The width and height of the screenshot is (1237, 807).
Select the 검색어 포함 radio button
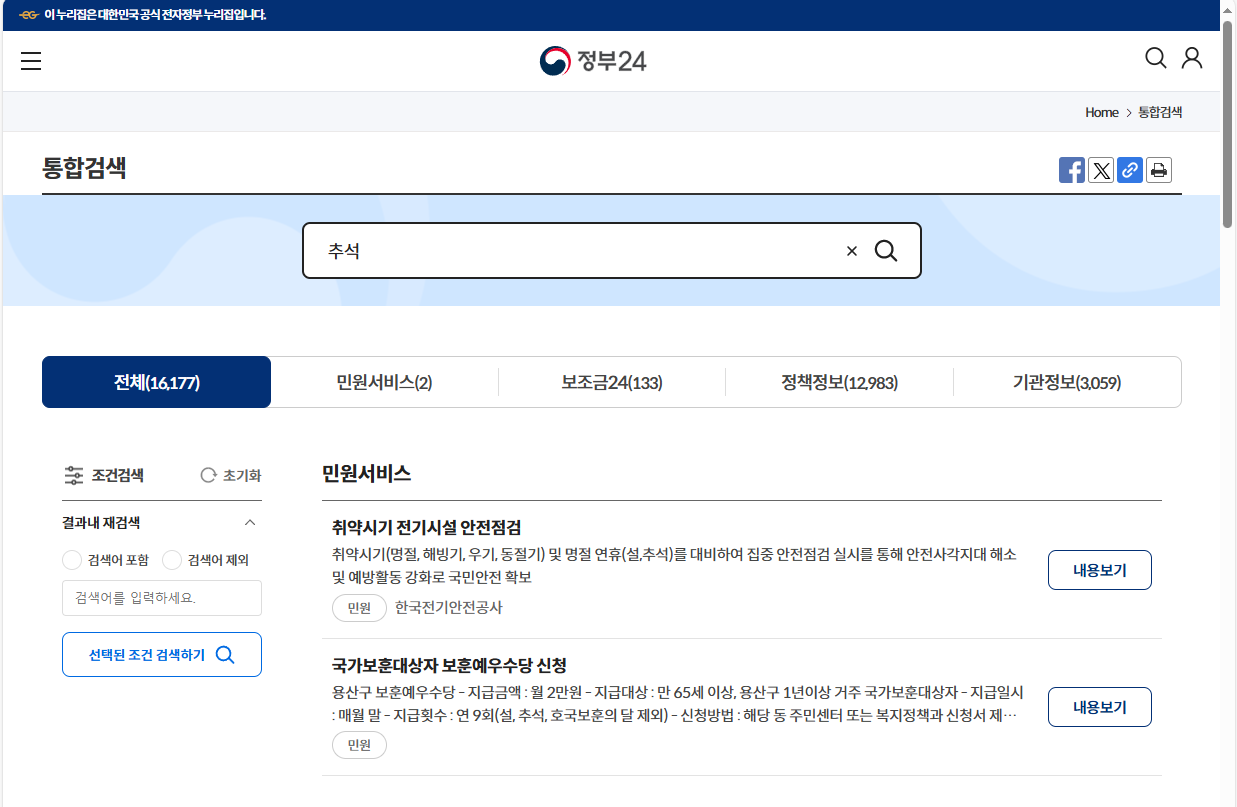71,560
